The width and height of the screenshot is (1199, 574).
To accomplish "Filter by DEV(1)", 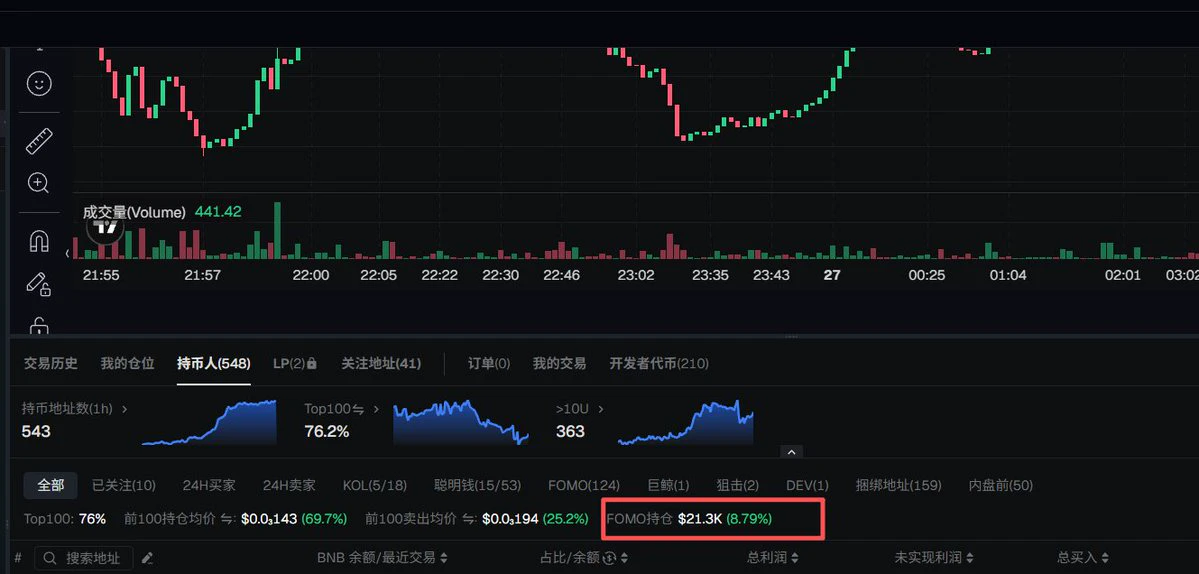I will click(x=807, y=485).
